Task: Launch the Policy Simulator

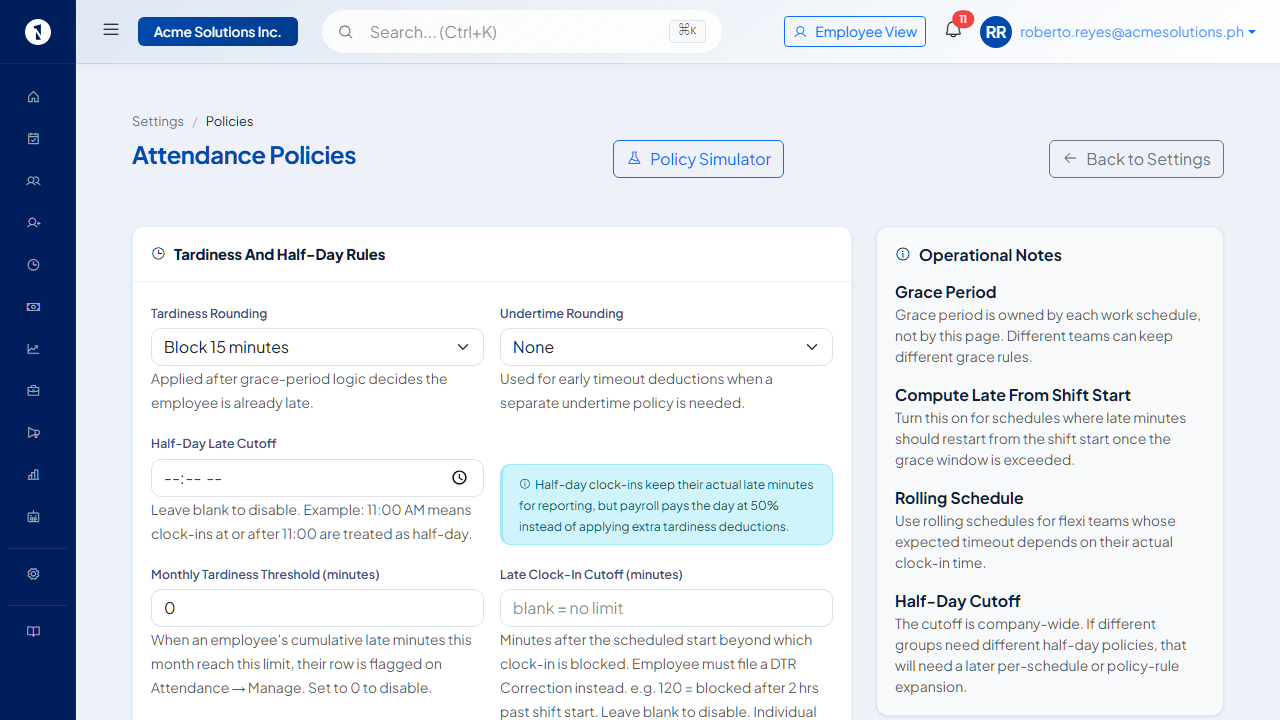Action: pos(698,159)
